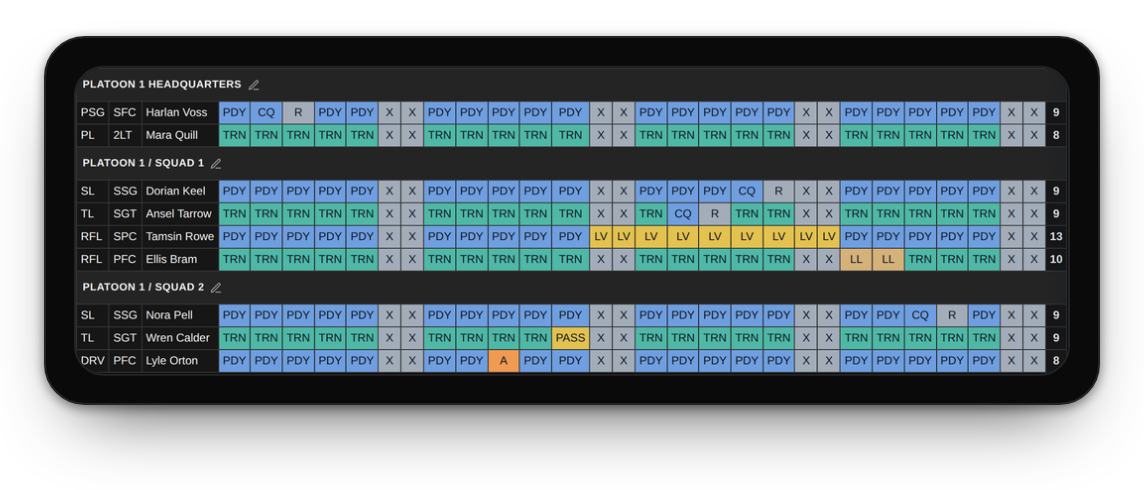The image size is (1144, 490).
Task: Open the R cell in Nora Pell's row
Action: 952,316
